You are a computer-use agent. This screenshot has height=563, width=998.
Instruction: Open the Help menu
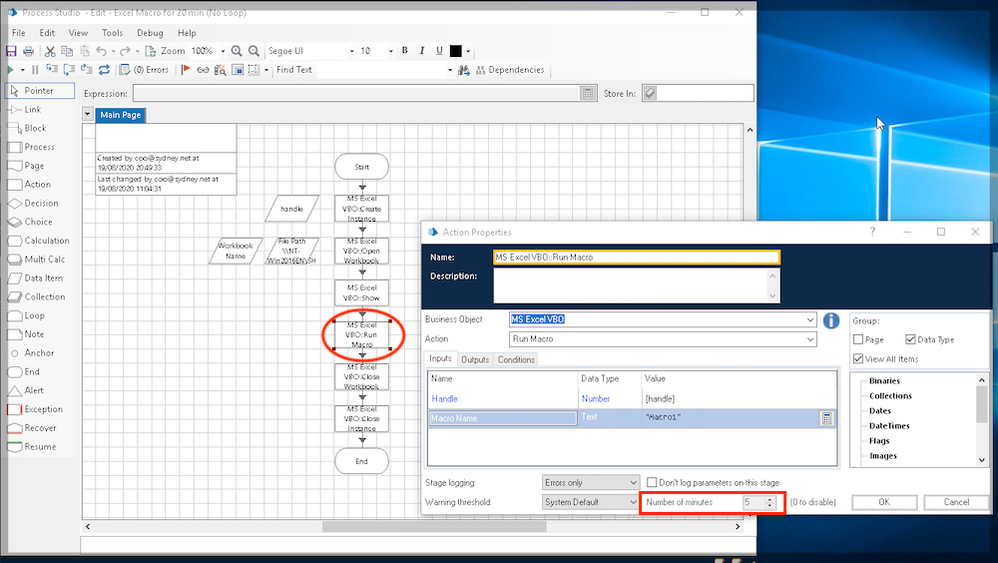(x=186, y=32)
